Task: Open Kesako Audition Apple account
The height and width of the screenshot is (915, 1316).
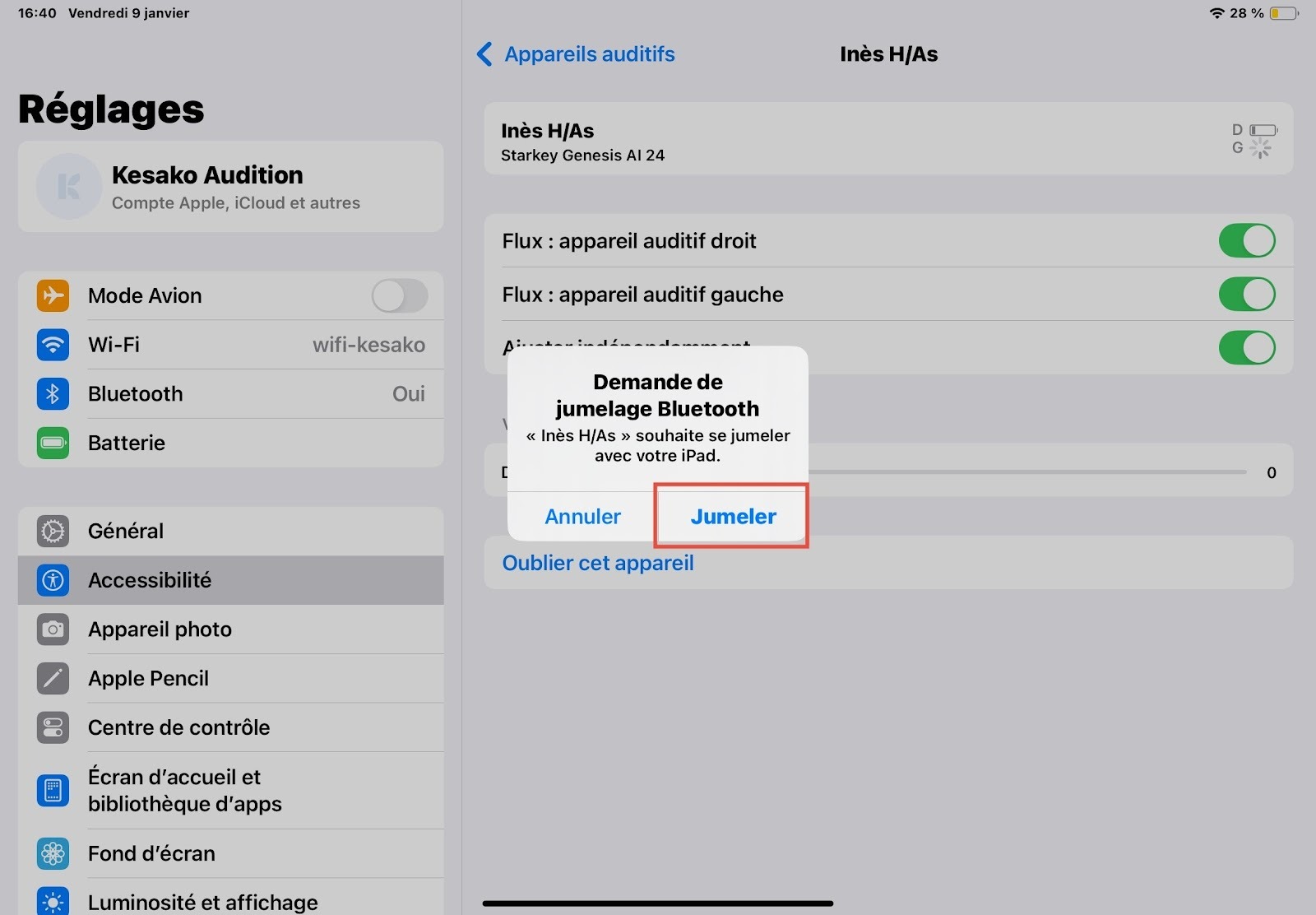Action: (x=231, y=187)
